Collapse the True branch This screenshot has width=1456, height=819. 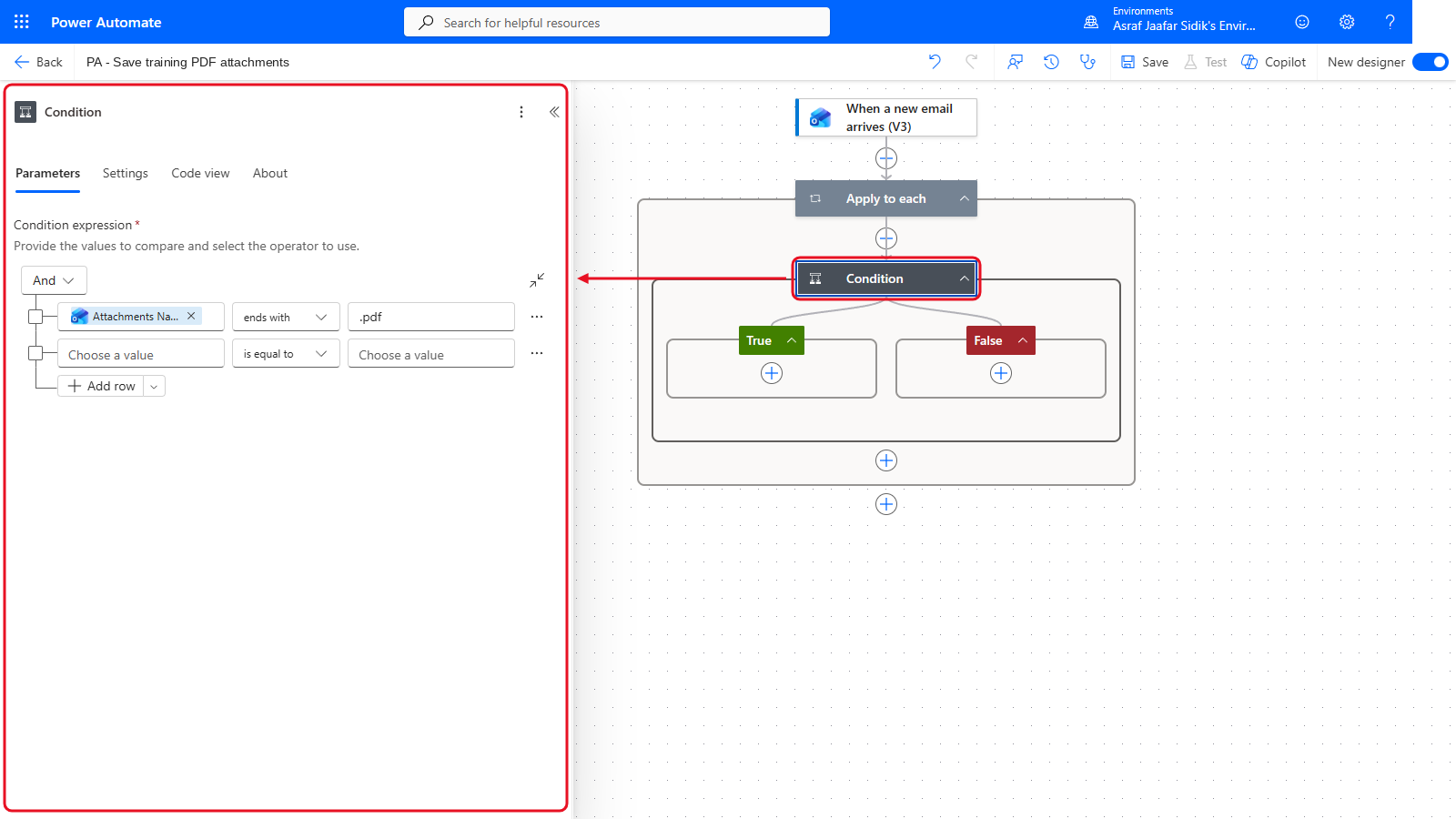[792, 340]
